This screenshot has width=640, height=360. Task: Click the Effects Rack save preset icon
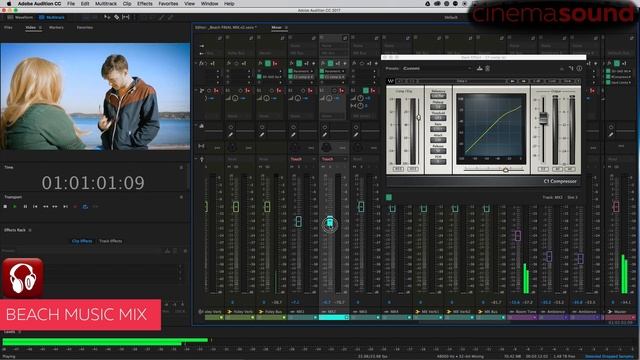point(167,251)
